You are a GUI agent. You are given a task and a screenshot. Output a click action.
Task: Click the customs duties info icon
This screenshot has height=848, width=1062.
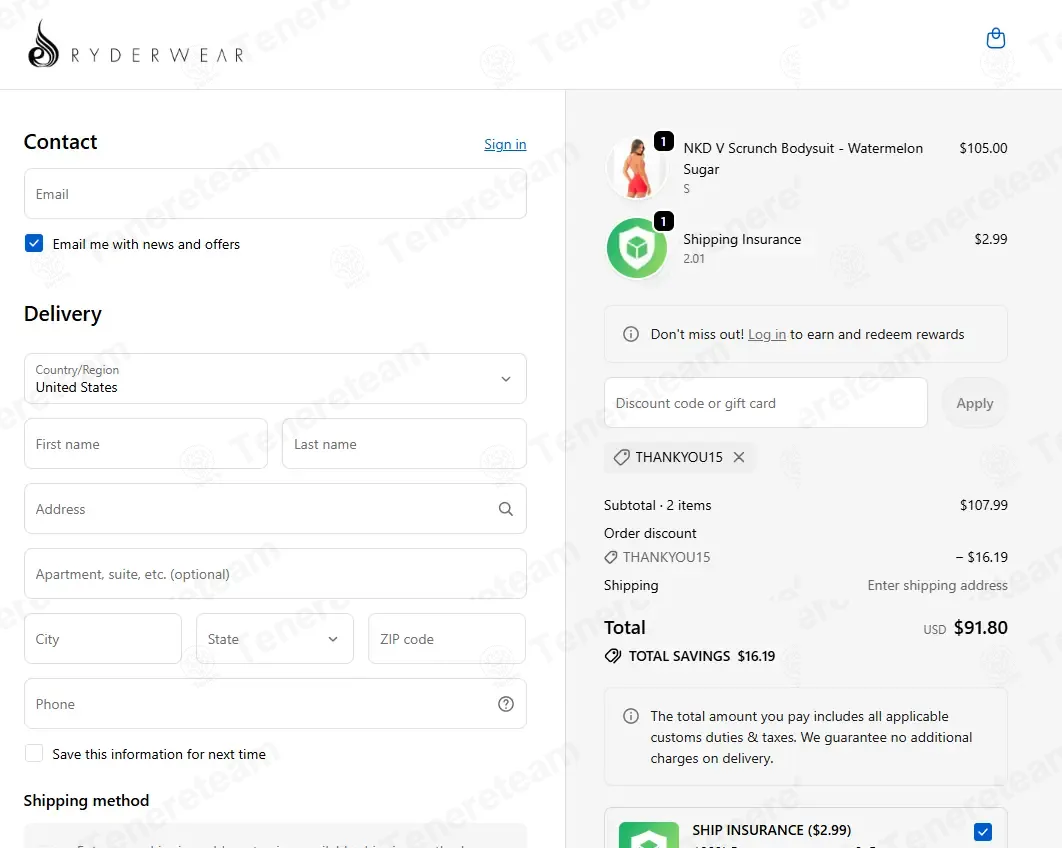point(631,716)
